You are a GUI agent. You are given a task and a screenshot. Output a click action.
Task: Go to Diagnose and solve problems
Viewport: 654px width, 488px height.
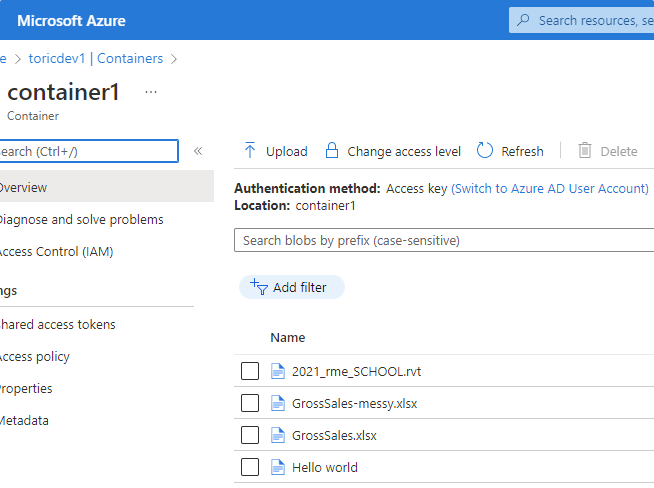tap(81, 219)
